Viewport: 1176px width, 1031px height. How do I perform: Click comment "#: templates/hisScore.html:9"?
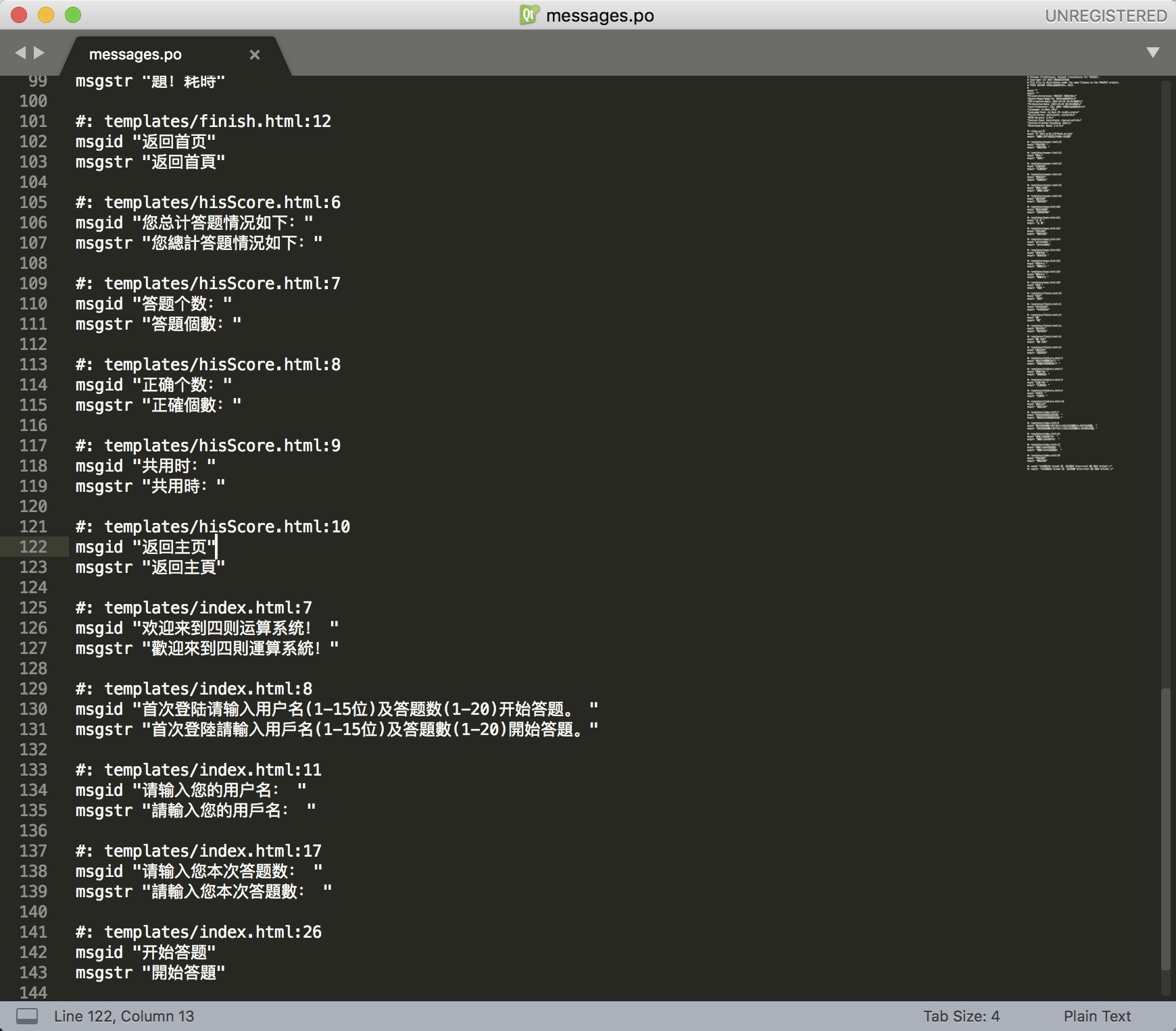(x=208, y=446)
